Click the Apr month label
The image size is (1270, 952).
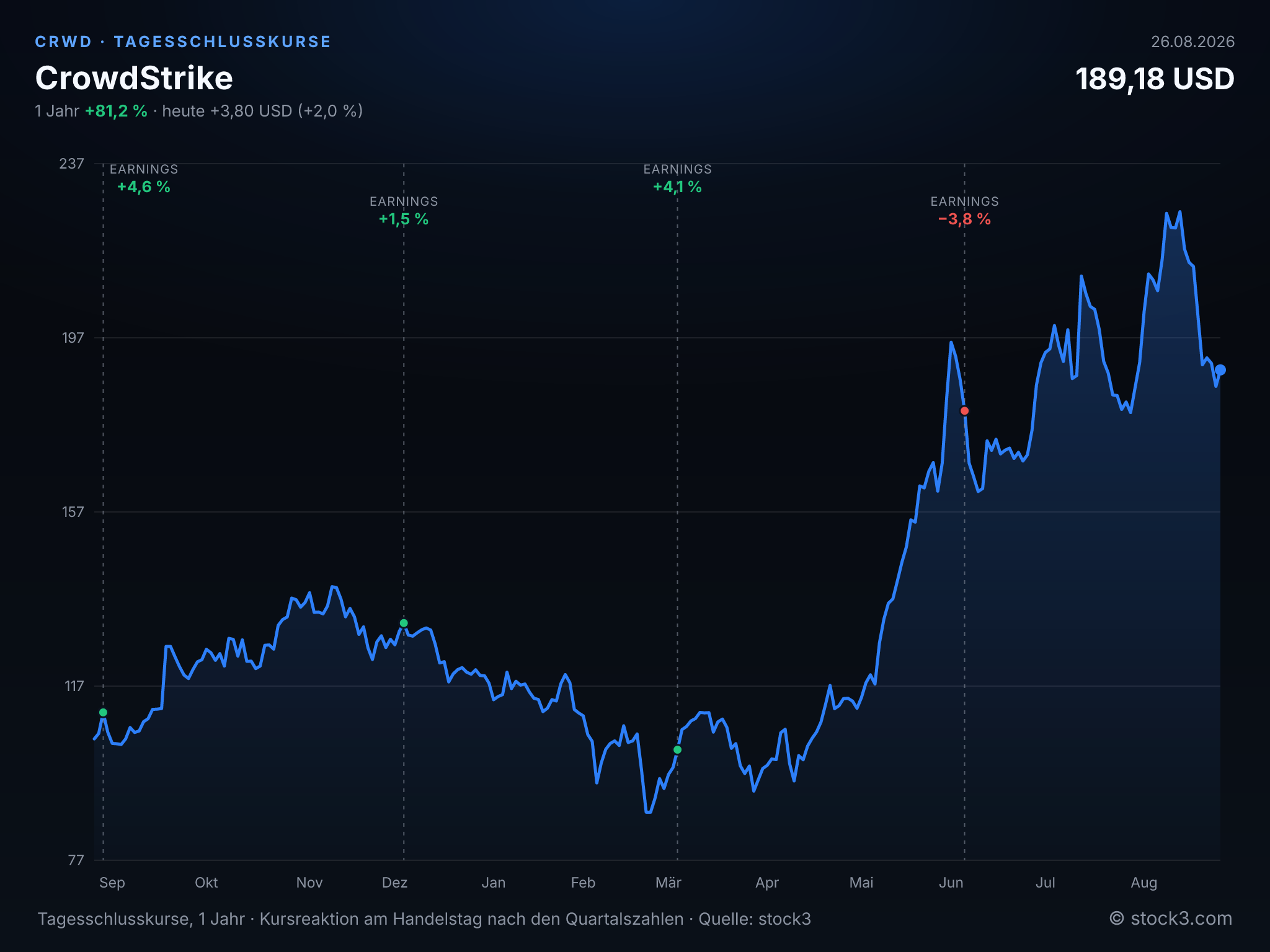[x=767, y=883]
